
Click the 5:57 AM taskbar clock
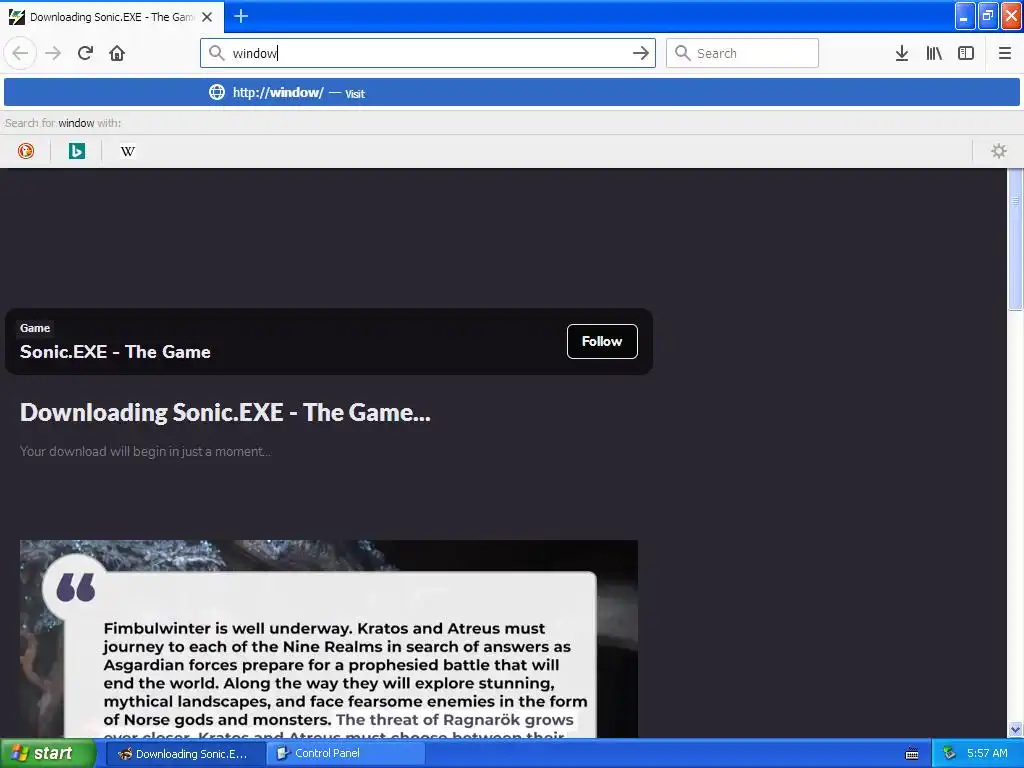click(x=987, y=754)
